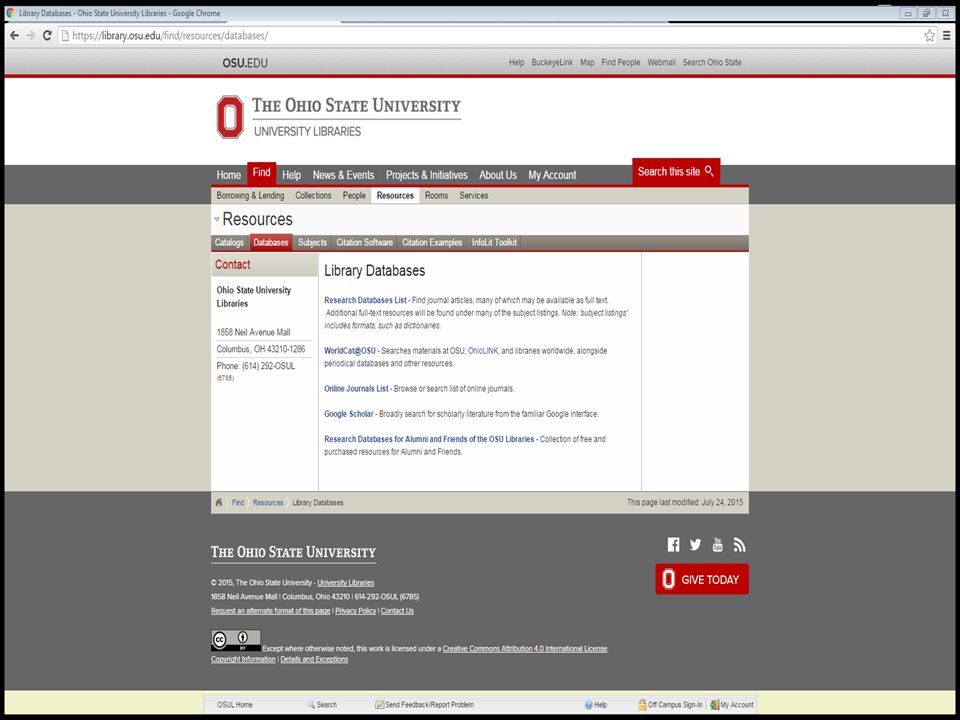
Task: Click the My Account icon in bottom toolbar
Action: [x=714, y=705]
